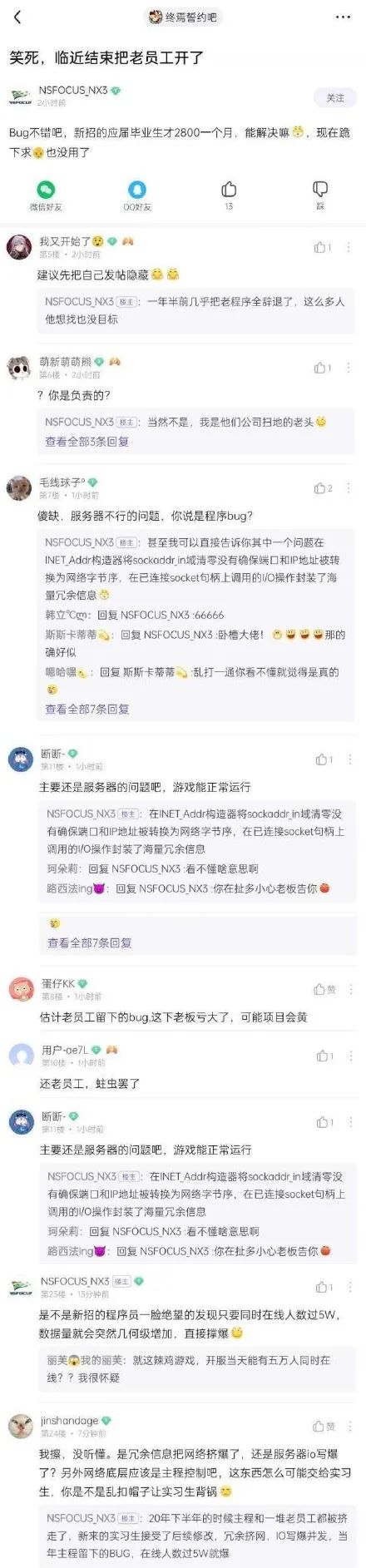Open more options on 断断's first comment
This screenshot has width=366, height=1568.
coord(350,759)
